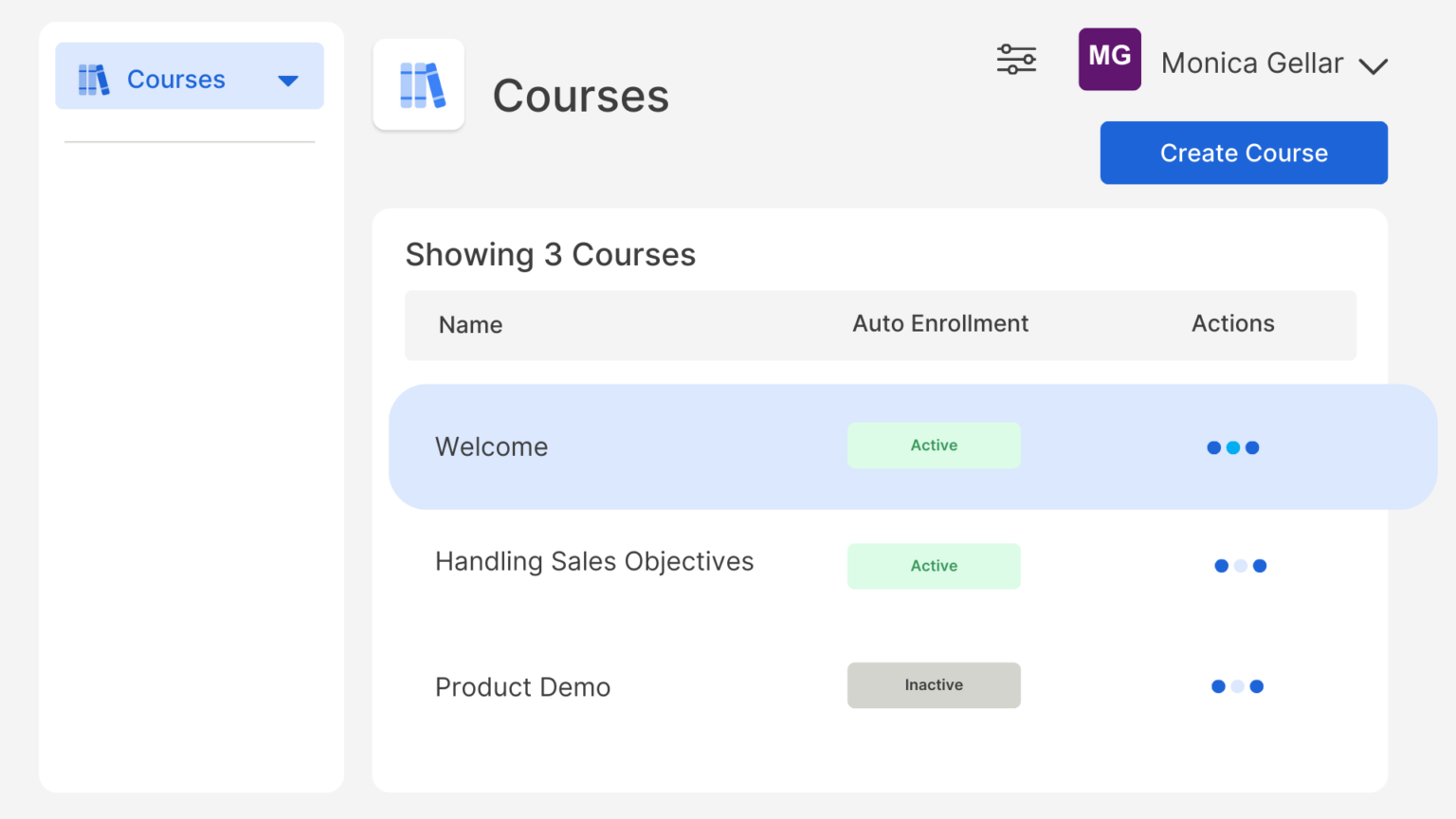Toggle Active status on Handling Sales Objectives
1456x819 pixels.
[934, 565]
